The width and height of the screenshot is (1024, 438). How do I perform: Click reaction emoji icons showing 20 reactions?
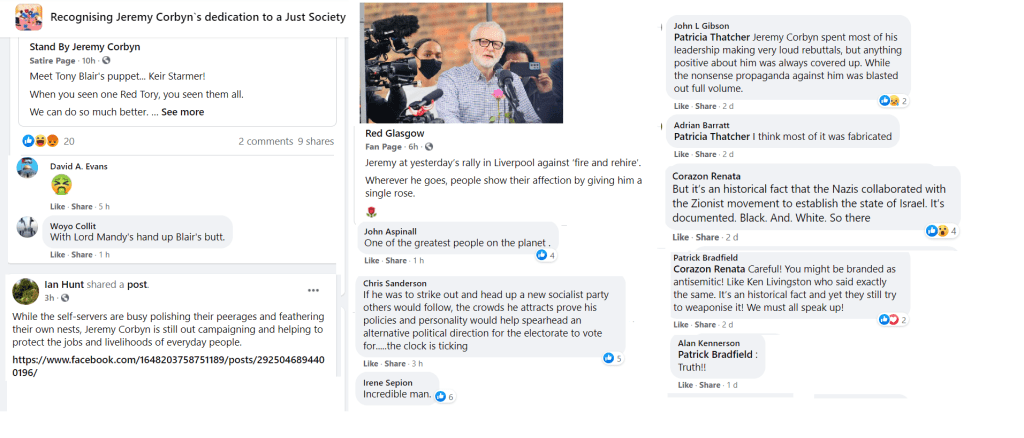(x=40, y=141)
